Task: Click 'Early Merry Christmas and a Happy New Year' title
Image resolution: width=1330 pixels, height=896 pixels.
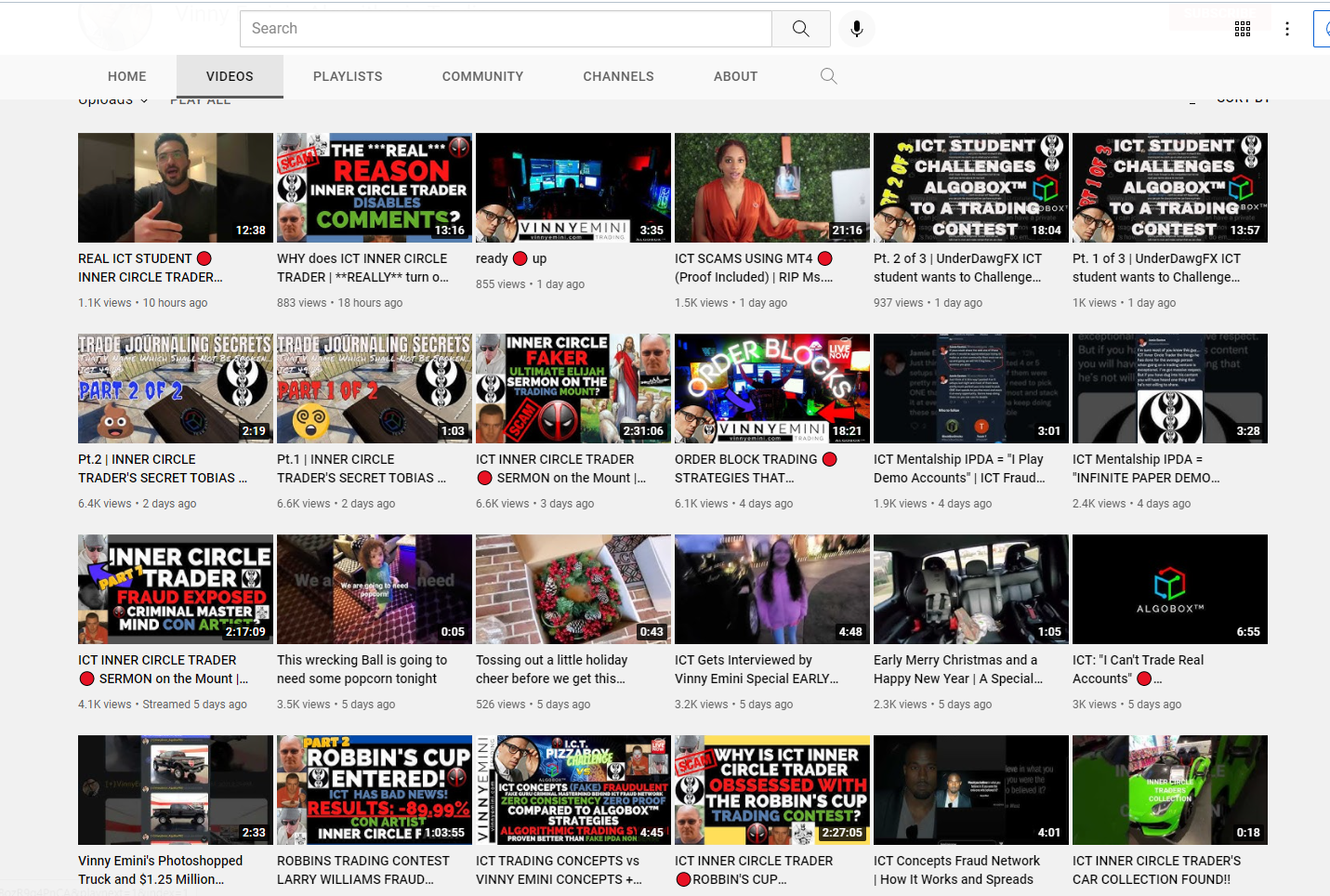Action: 958,669
